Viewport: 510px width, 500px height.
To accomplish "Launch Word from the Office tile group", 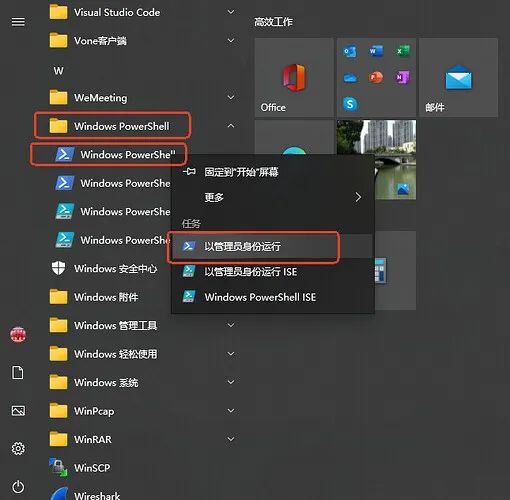I will tap(376, 51).
